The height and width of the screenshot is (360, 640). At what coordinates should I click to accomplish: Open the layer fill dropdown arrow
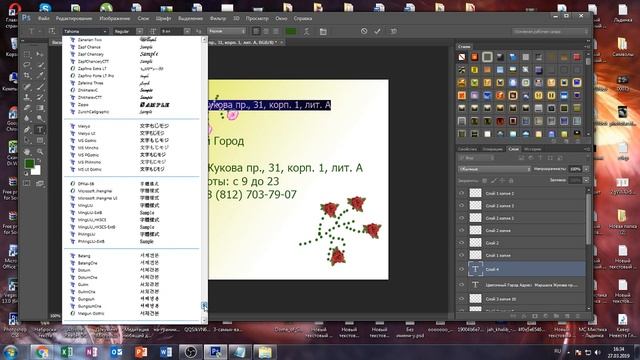click(x=586, y=180)
